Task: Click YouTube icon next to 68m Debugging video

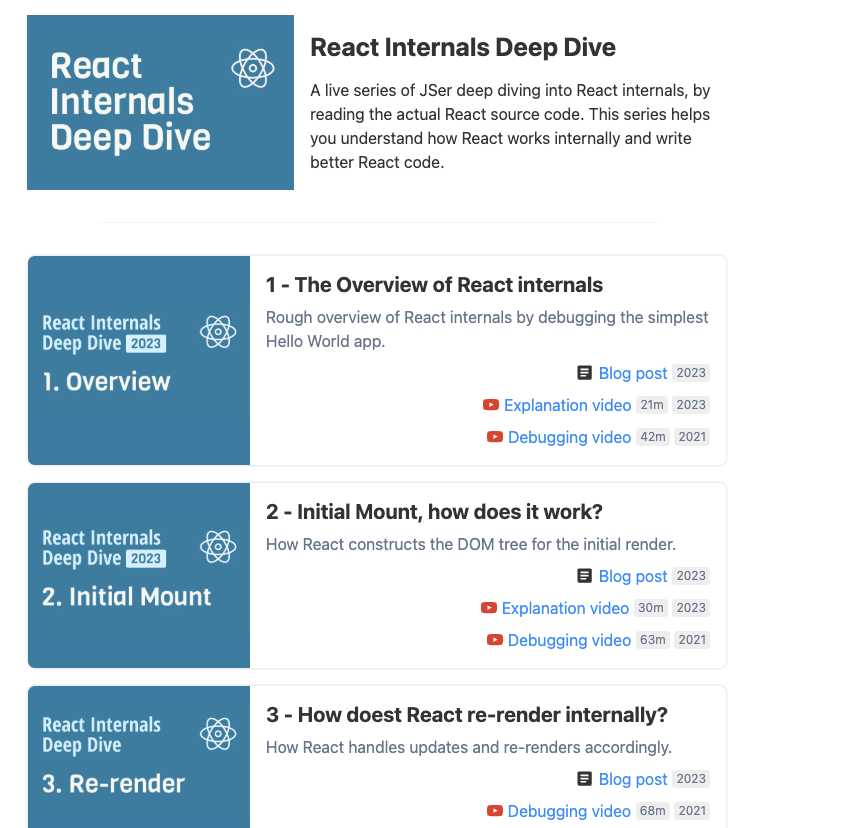Action: [495, 810]
